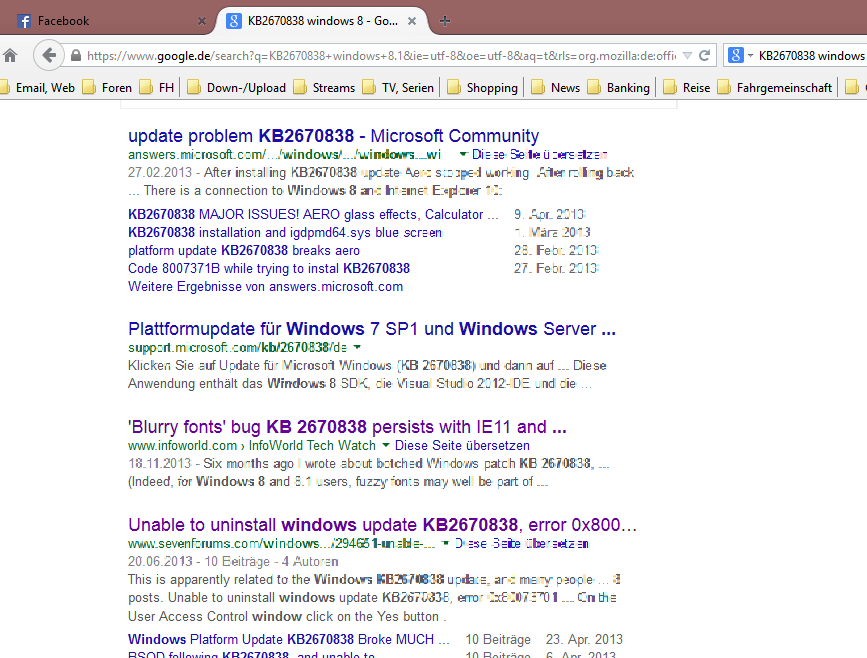Open the Down-/Upload bookmarks folder
Viewport: 867px width, 658px height.
[237, 87]
